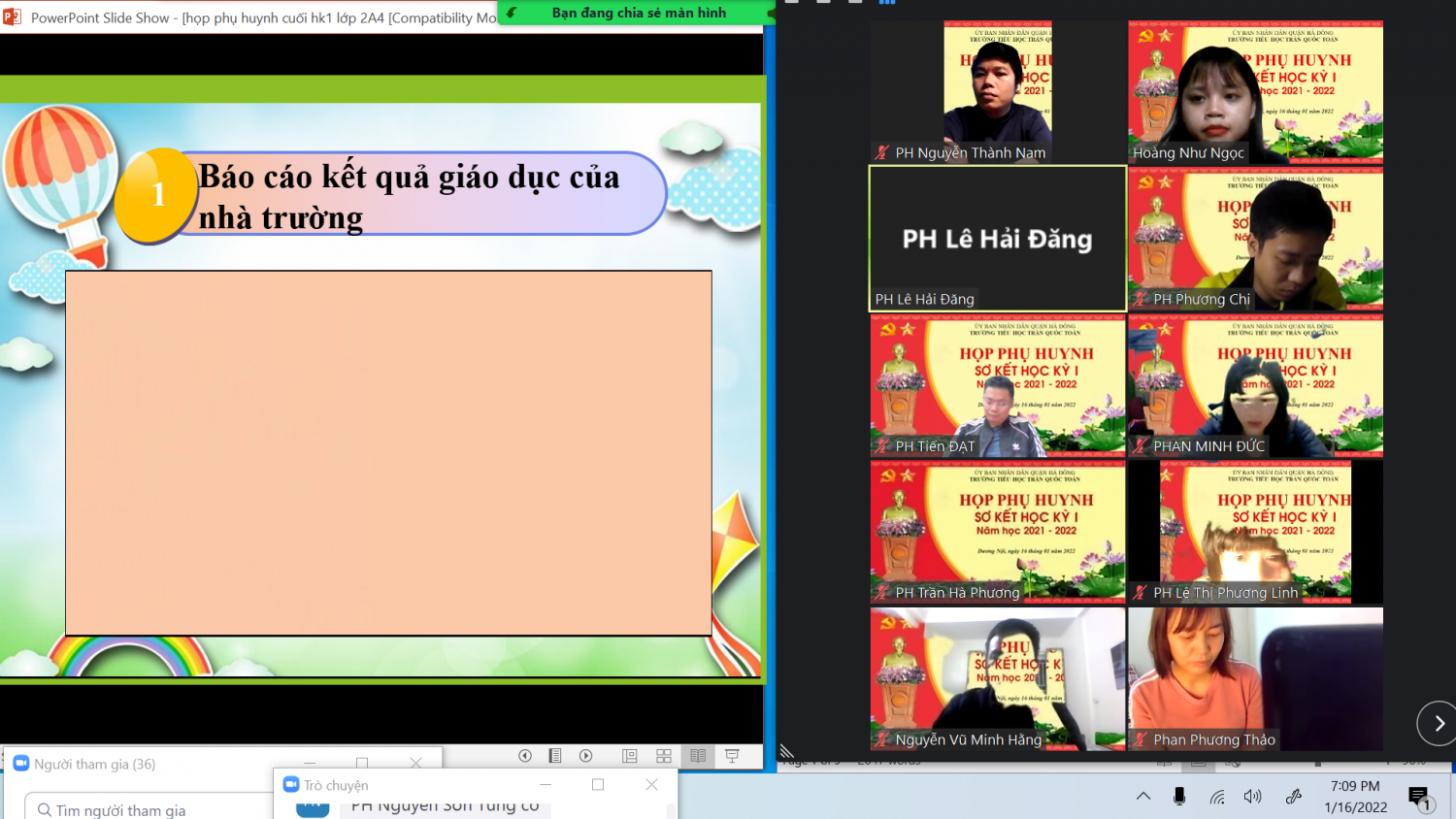Screen dimensions: 1456x819
Task: Open Wi-Fi network tray icon
Action: (x=1217, y=797)
